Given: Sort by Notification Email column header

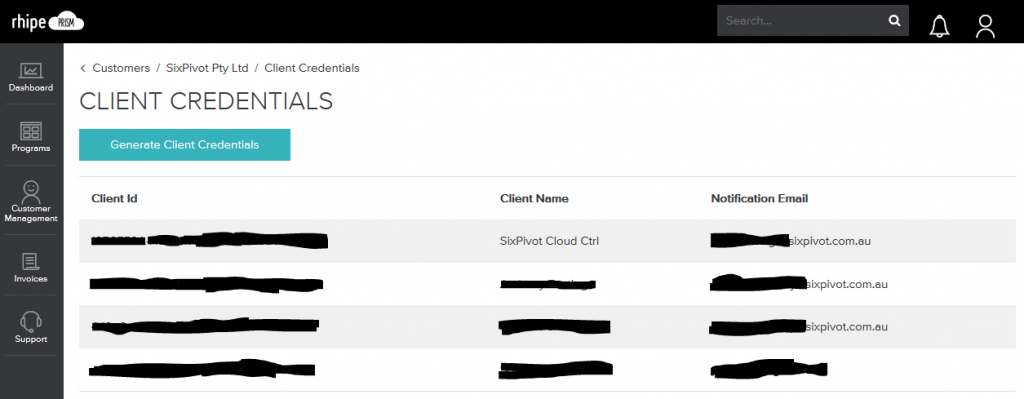Looking at the screenshot, I should coord(759,199).
